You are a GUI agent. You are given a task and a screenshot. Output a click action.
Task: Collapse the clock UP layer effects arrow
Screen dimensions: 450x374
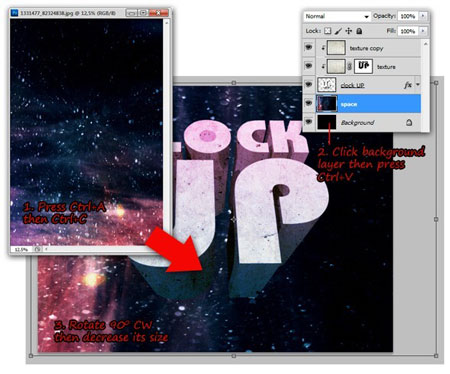(417, 85)
